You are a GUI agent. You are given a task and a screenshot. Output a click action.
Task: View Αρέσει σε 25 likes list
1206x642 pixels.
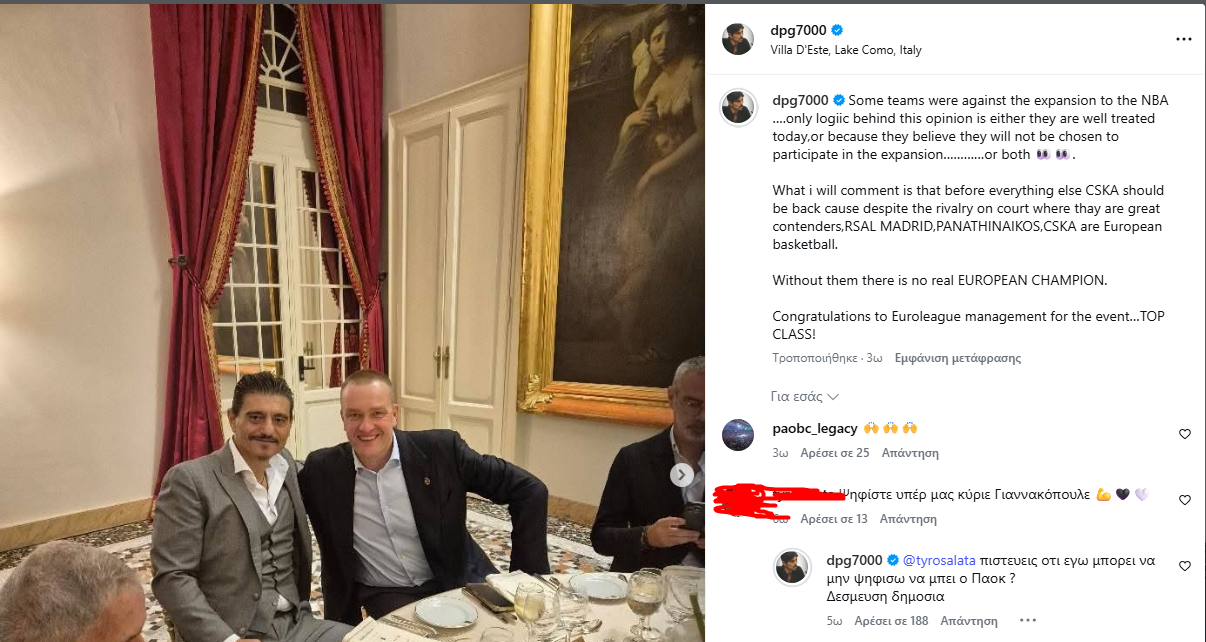pyautogui.click(x=835, y=453)
